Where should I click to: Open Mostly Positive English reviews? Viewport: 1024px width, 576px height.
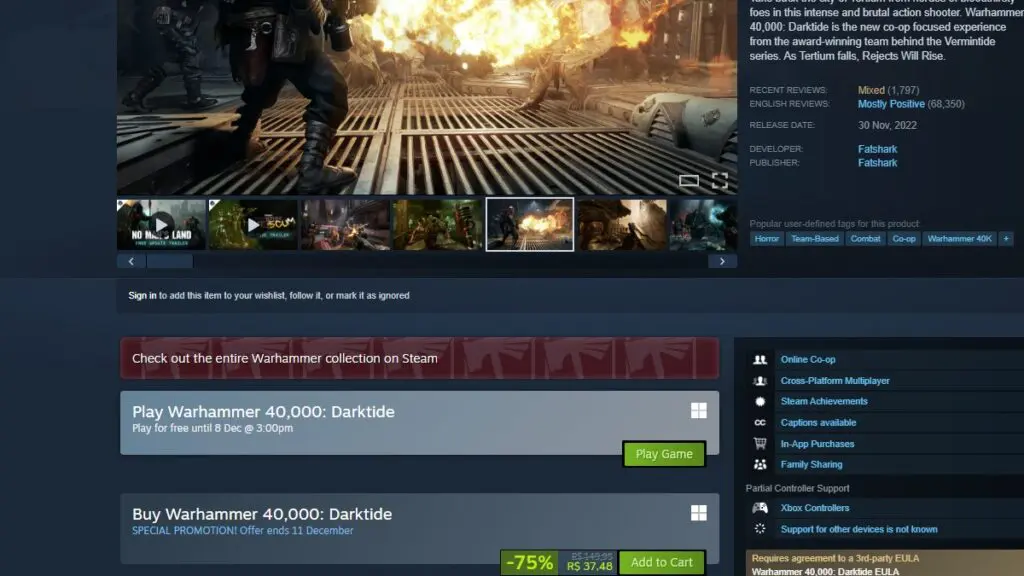click(x=890, y=103)
